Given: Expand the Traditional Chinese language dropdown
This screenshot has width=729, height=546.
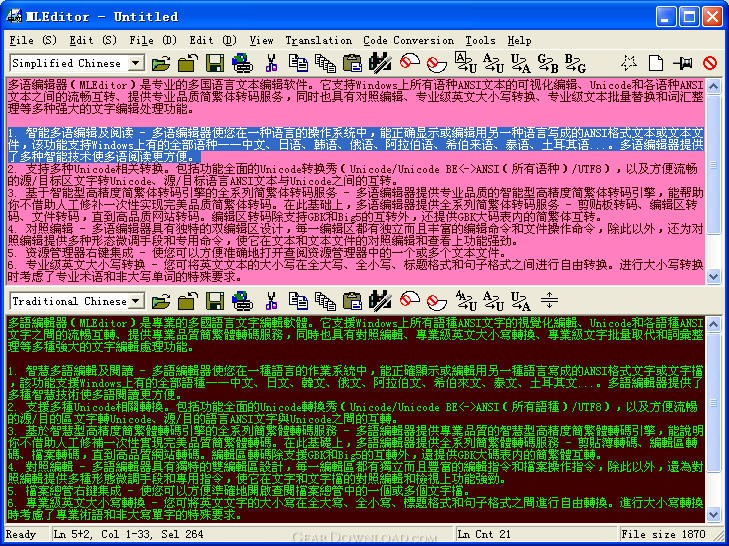Looking at the screenshot, I should point(135,301).
